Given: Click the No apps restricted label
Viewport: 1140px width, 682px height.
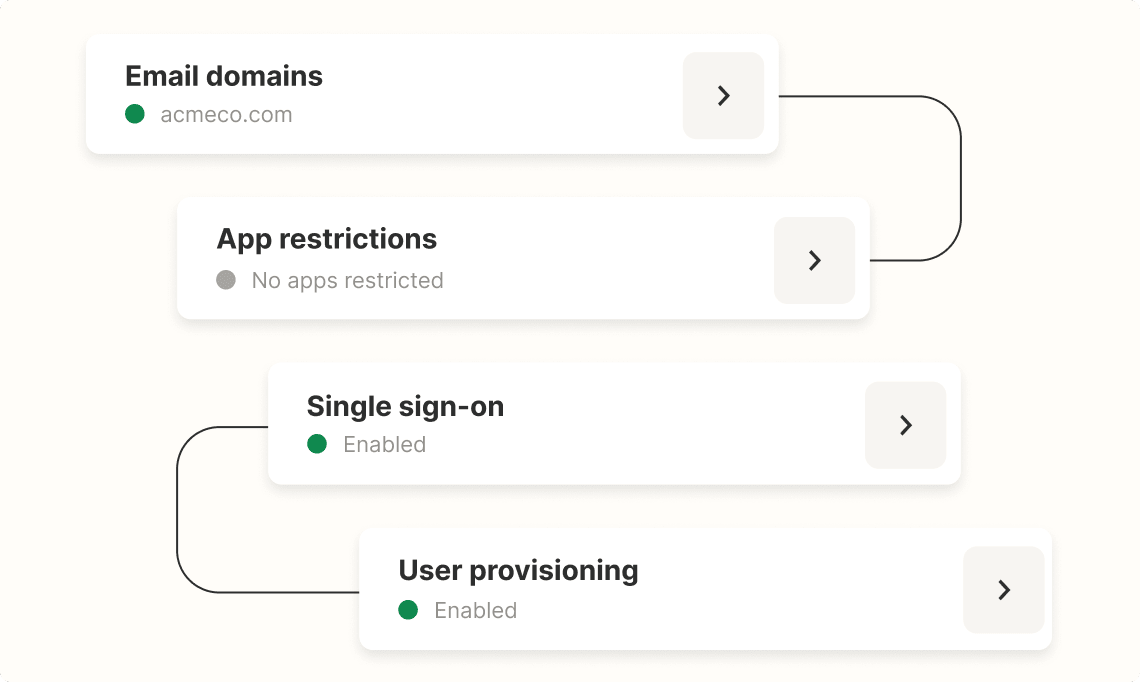Looking at the screenshot, I should [x=345, y=280].
